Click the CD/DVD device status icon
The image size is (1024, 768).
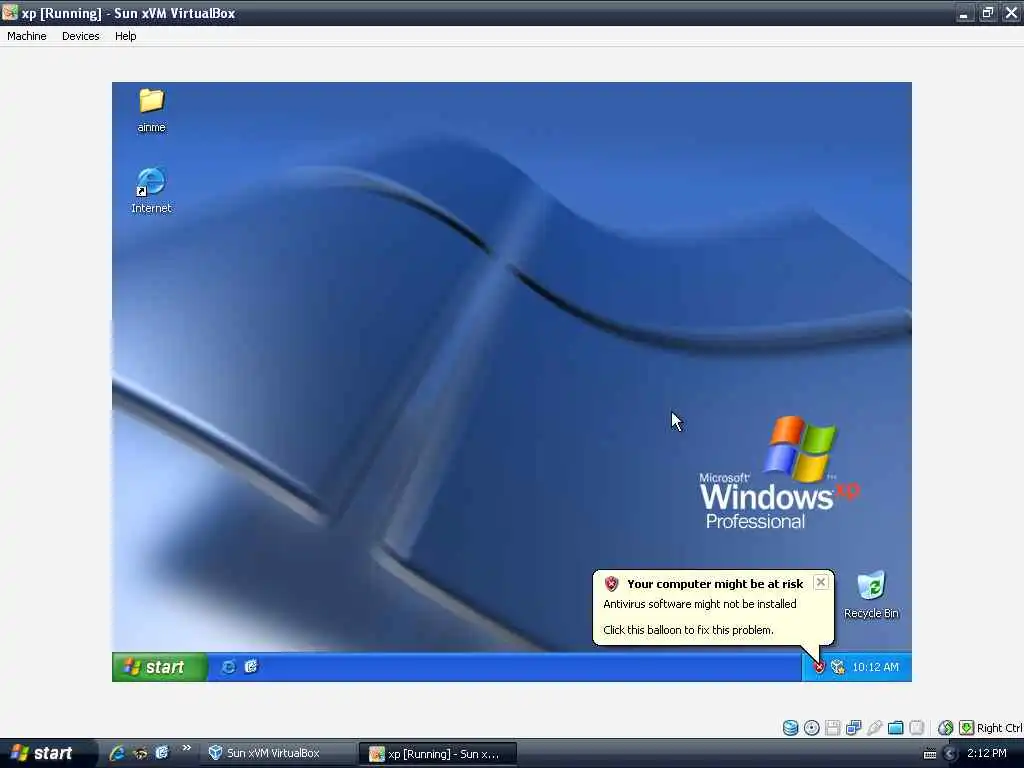812,728
